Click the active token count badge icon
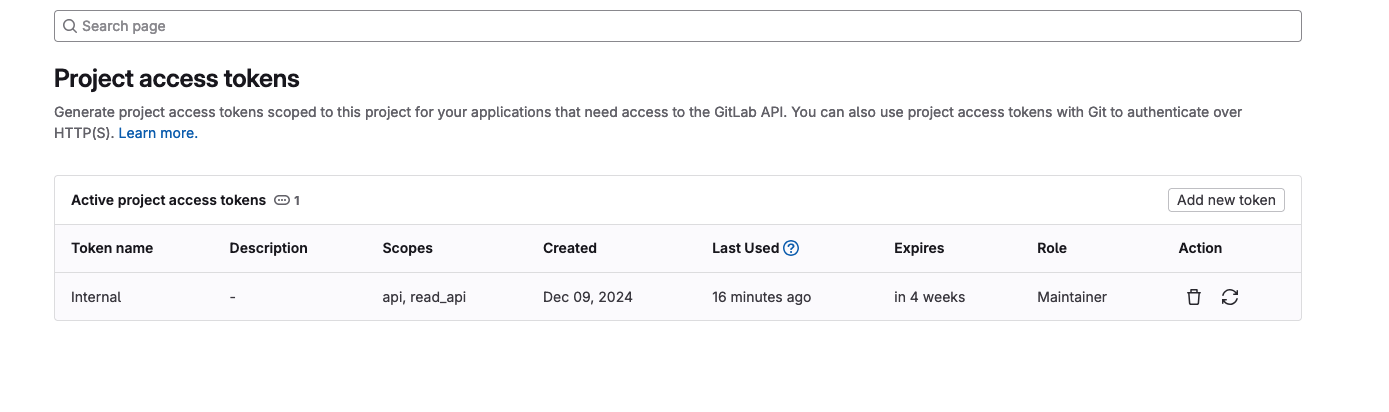The height and width of the screenshot is (412, 1389). 282,200
